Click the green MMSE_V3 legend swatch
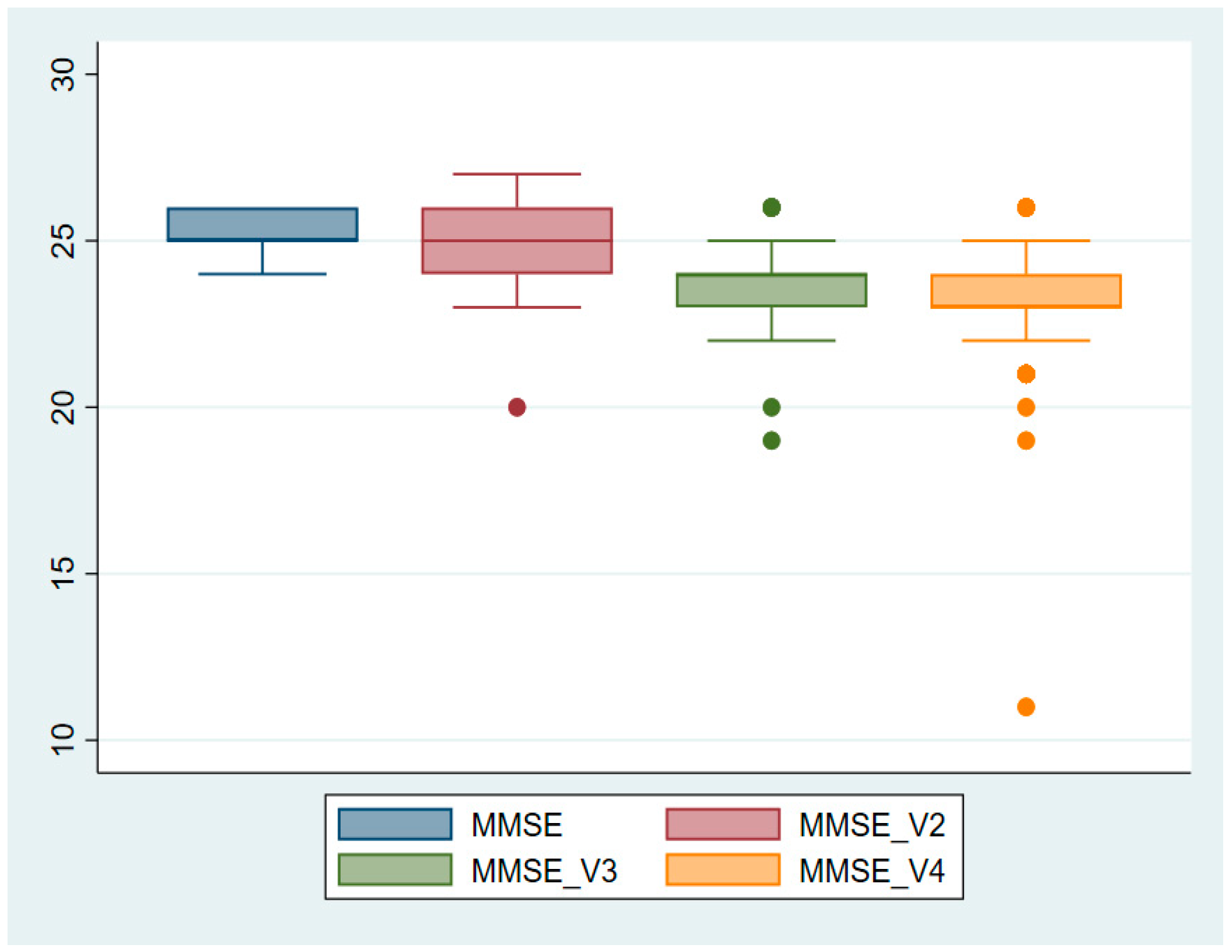This screenshot has width=1232, height=952. tap(395, 870)
